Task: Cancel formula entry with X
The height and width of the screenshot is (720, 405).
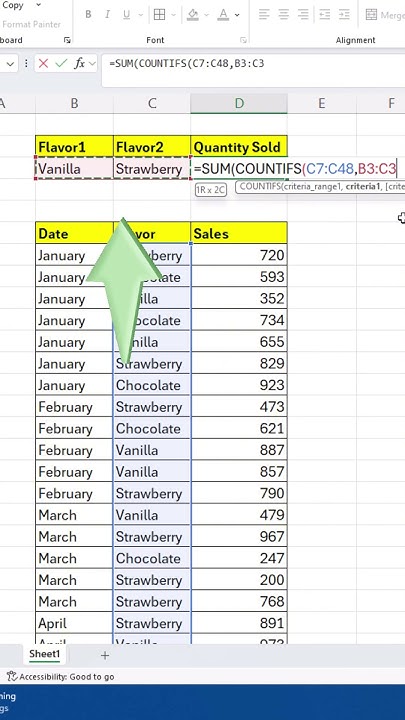Action: 43,63
